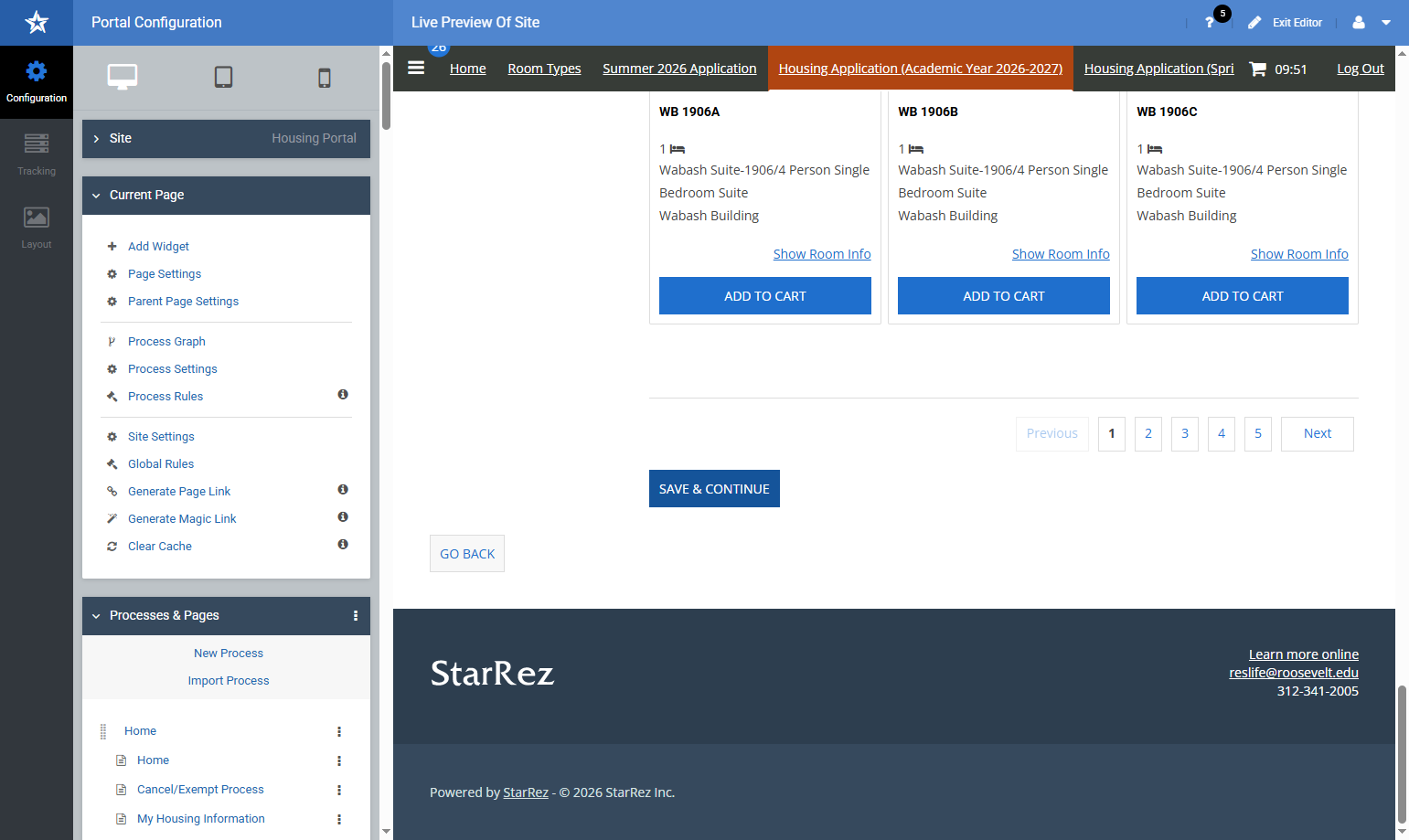1409x840 pixels.
Task: Add room WB 1906A to cart
Action: (765, 296)
